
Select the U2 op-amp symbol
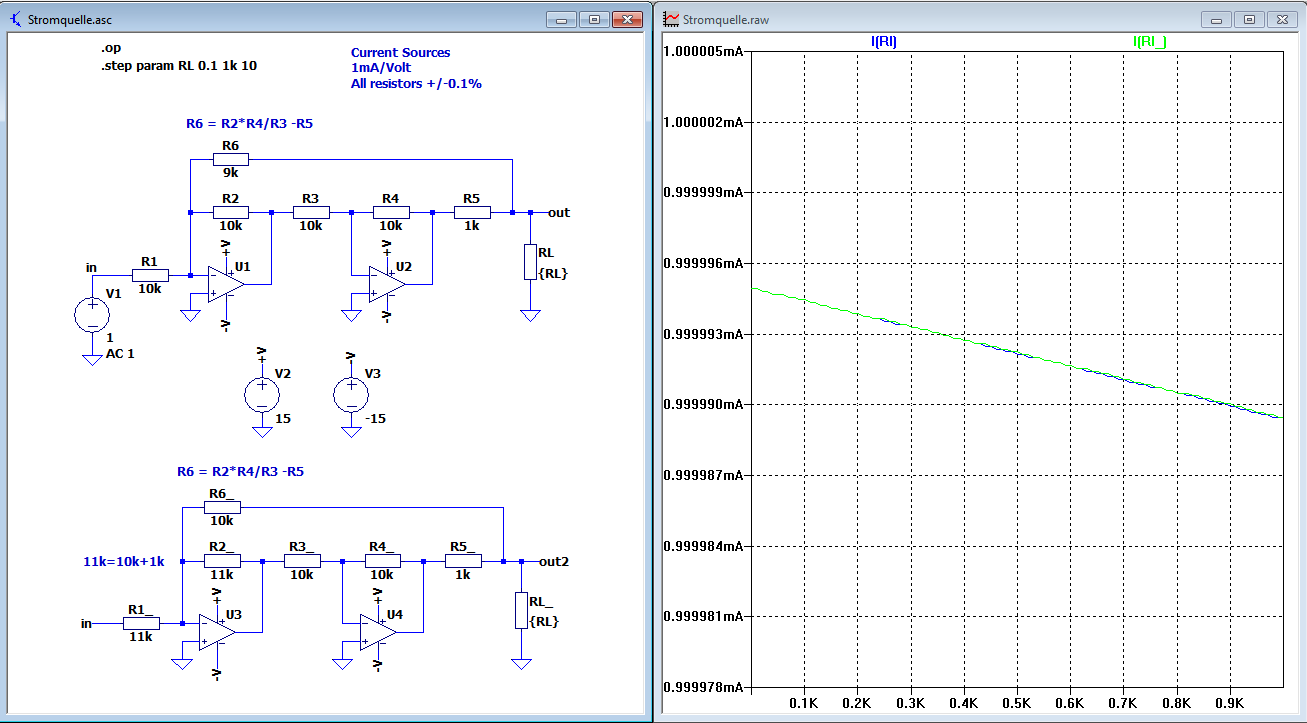click(386, 283)
